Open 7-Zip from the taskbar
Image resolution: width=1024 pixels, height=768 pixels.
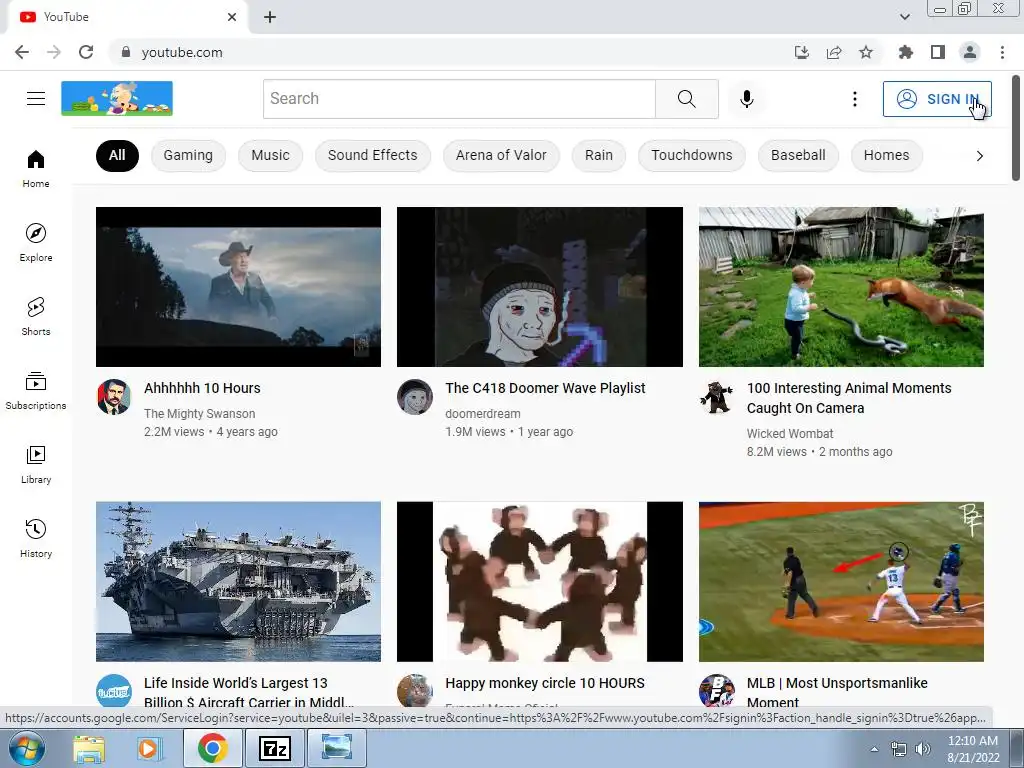274,748
